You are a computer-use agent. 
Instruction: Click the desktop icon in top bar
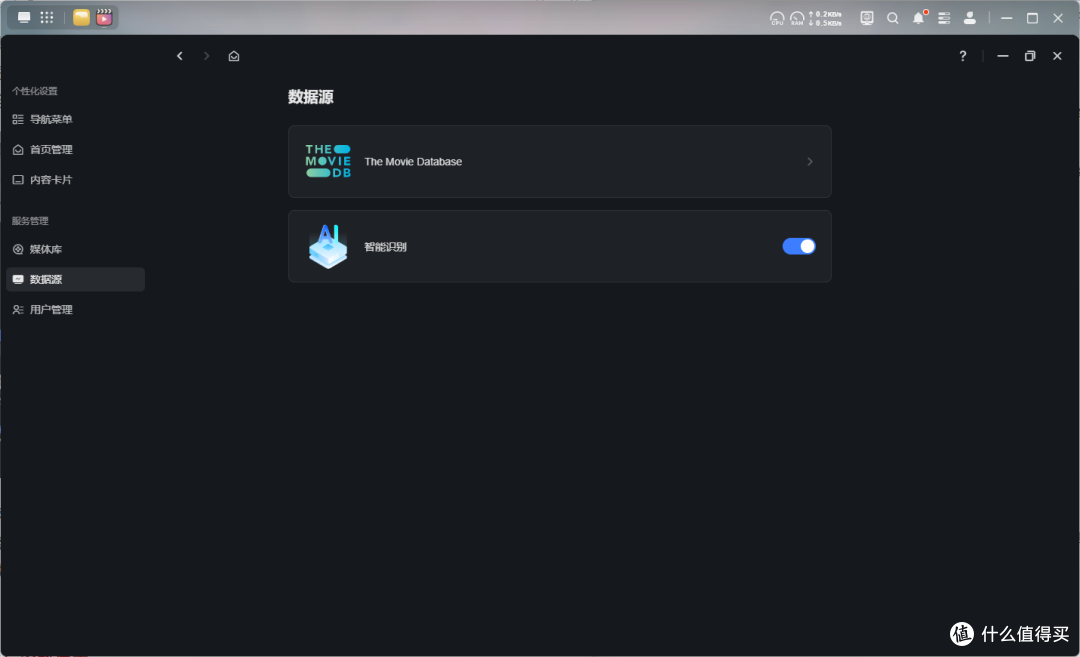point(24,18)
